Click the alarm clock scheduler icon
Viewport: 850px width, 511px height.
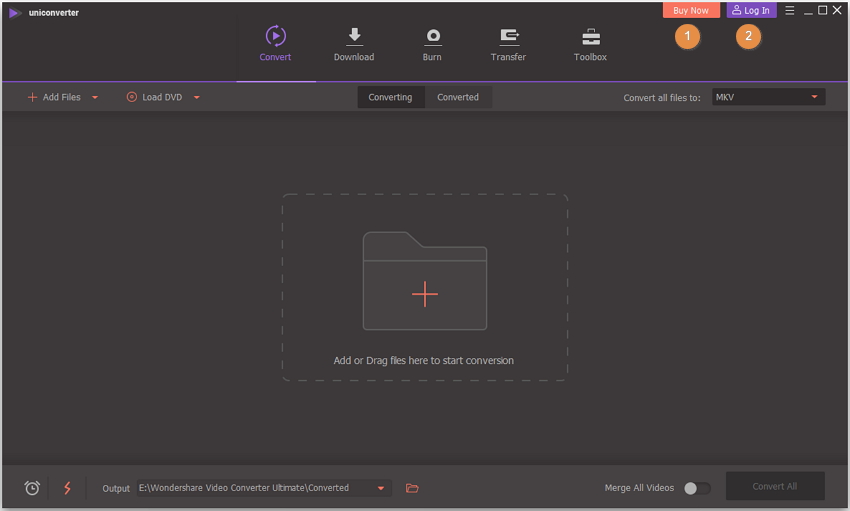(32, 488)
